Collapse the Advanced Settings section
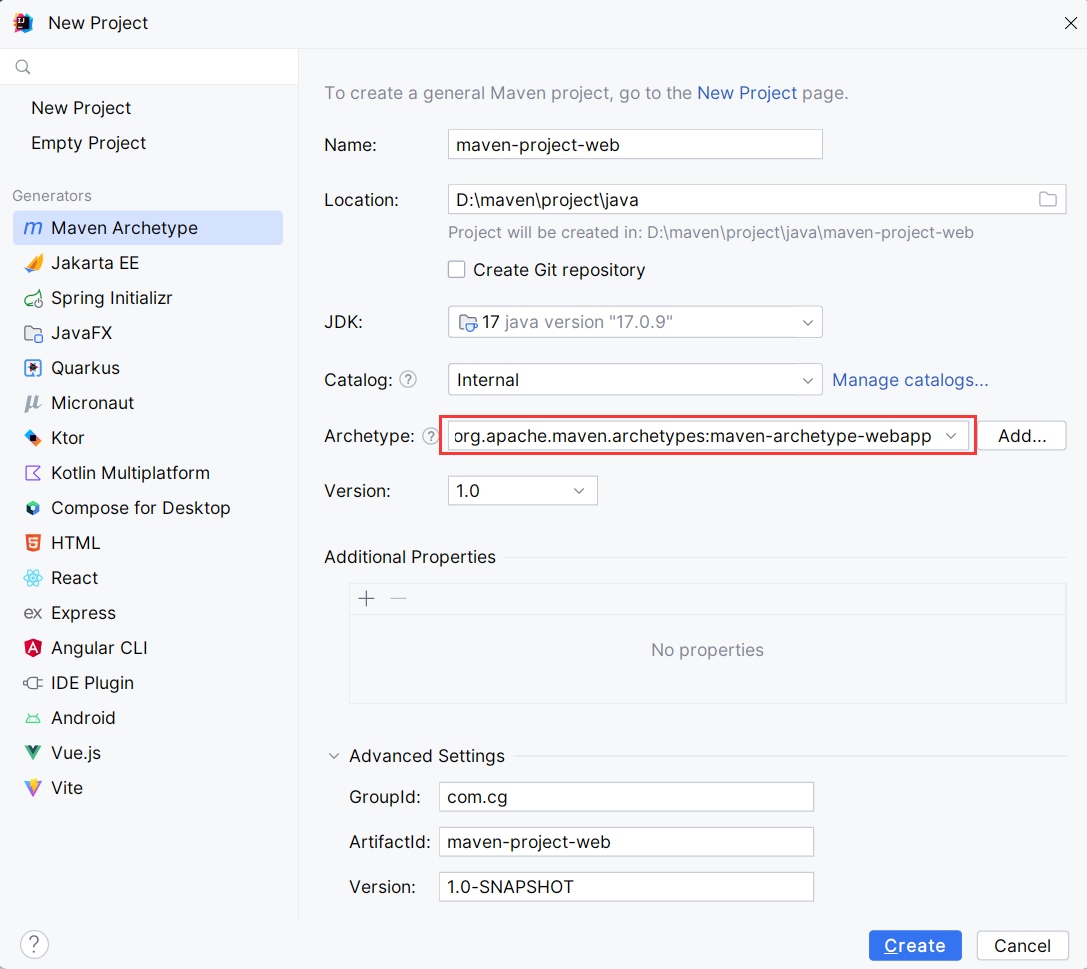The width and height of the screenshot is (1087, 969). click(x=333, y=756)
